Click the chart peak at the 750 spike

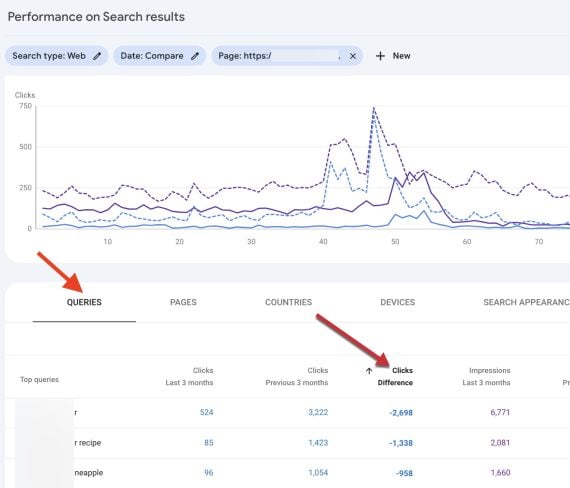(x=374, y=108)
